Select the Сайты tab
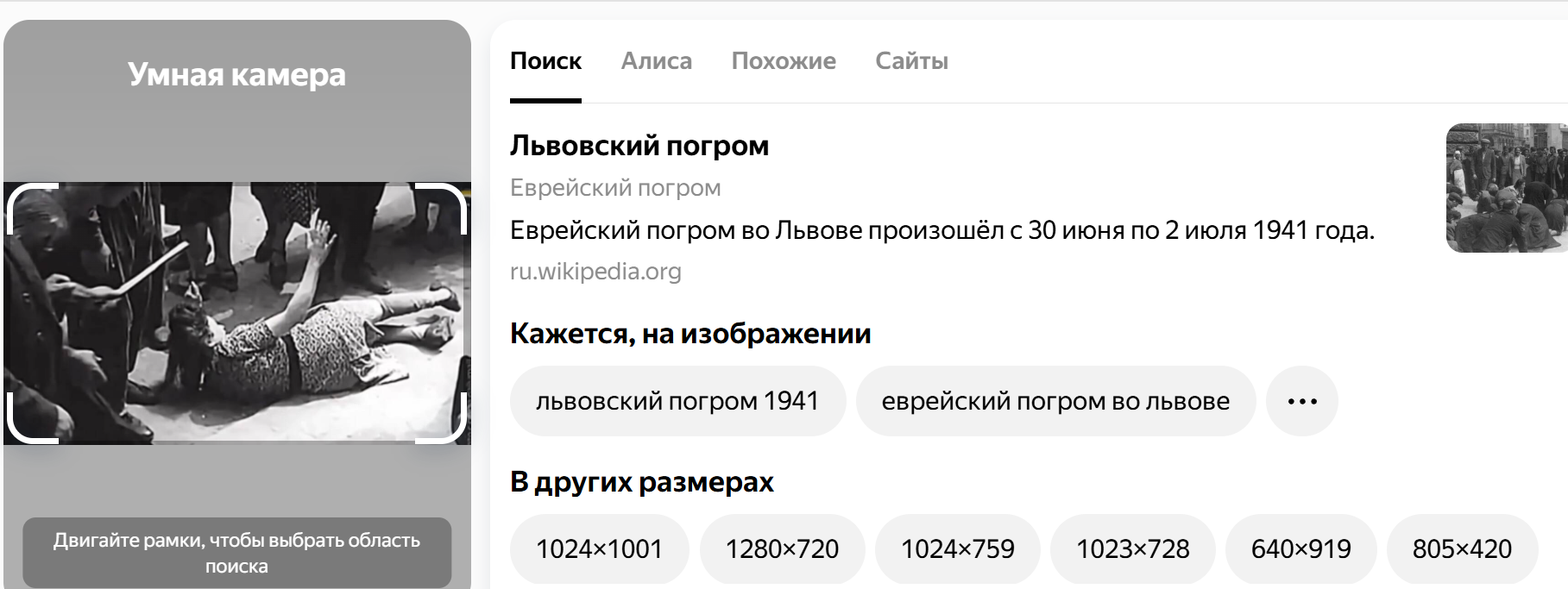1568x589 pixels. [911, 61]
